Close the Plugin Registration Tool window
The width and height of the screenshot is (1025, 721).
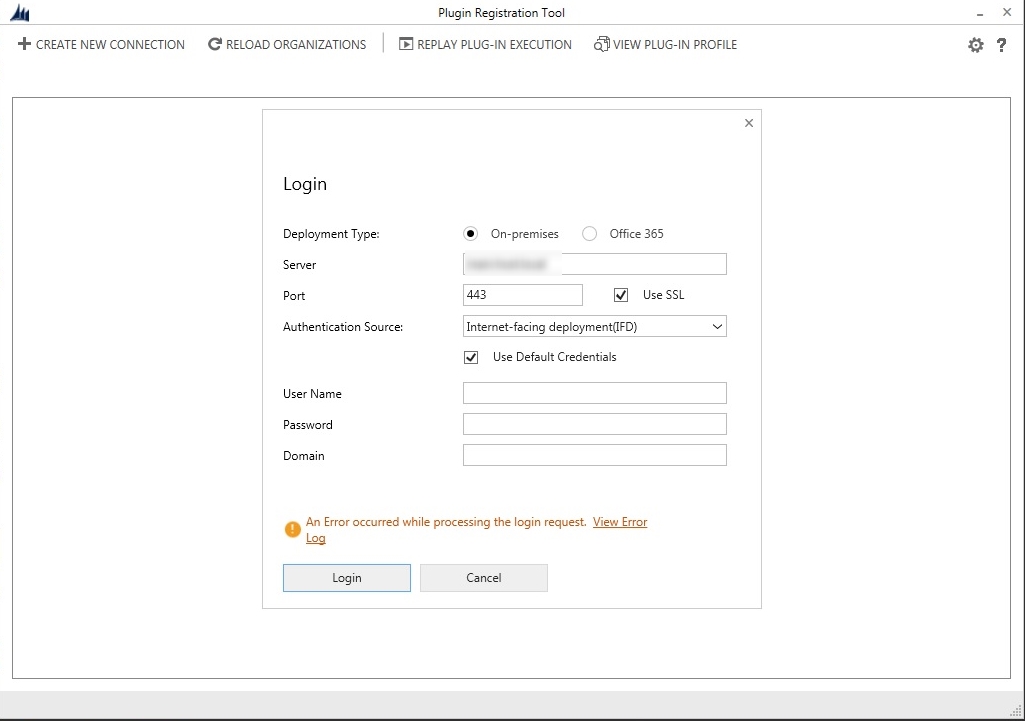pos(1007,12)
